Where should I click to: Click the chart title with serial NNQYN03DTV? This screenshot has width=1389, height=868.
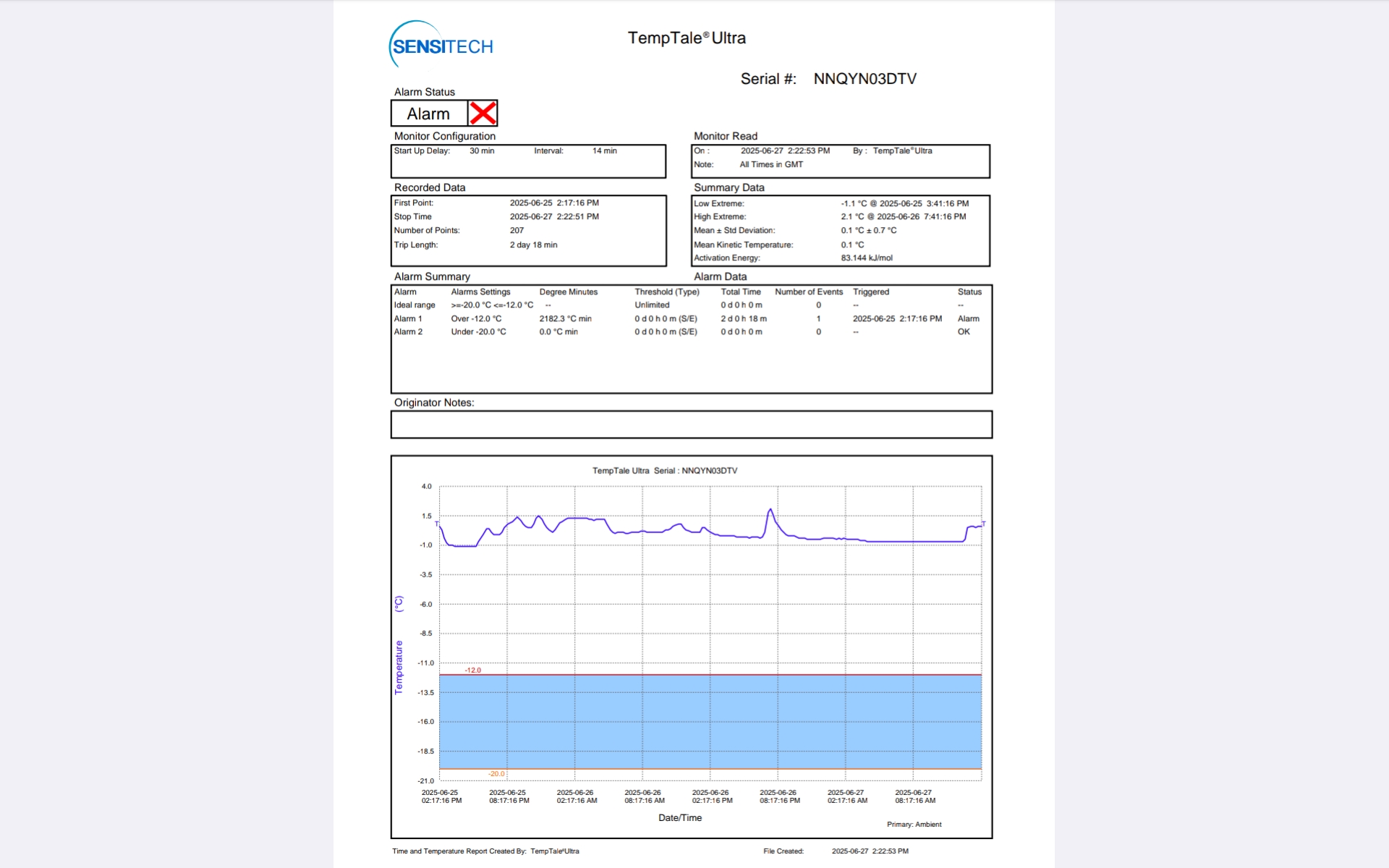tap(665, 470)
